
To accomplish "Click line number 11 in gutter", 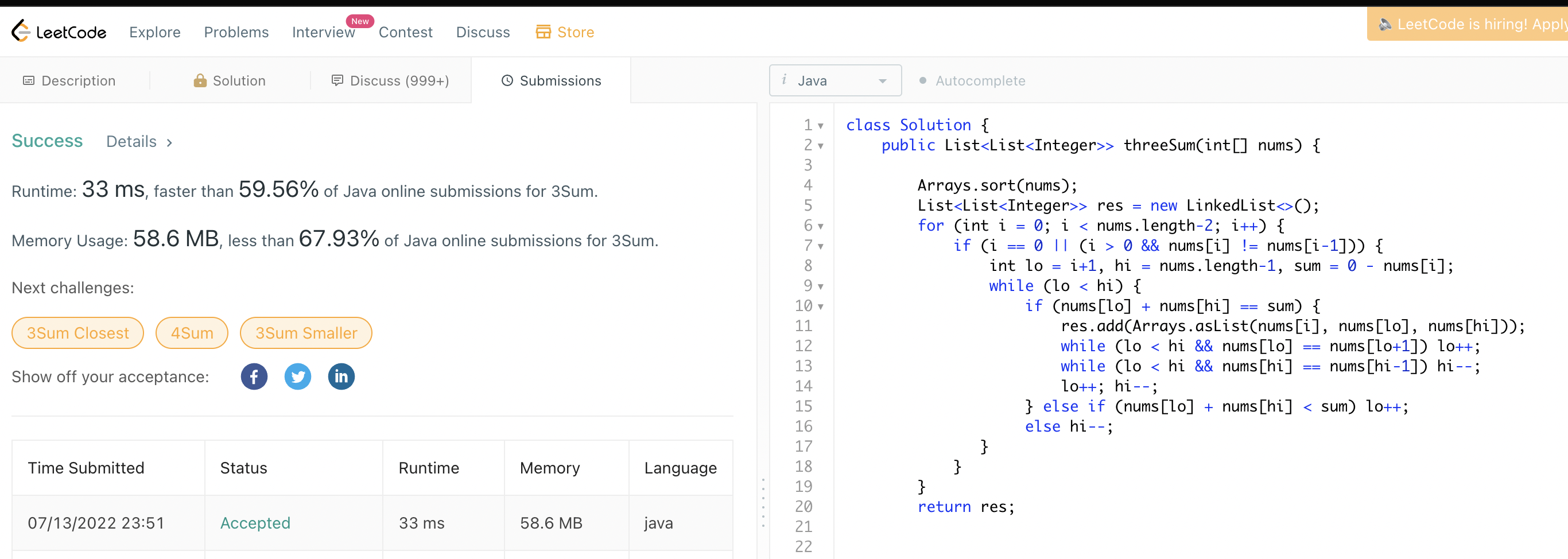I will coord(804,326).
